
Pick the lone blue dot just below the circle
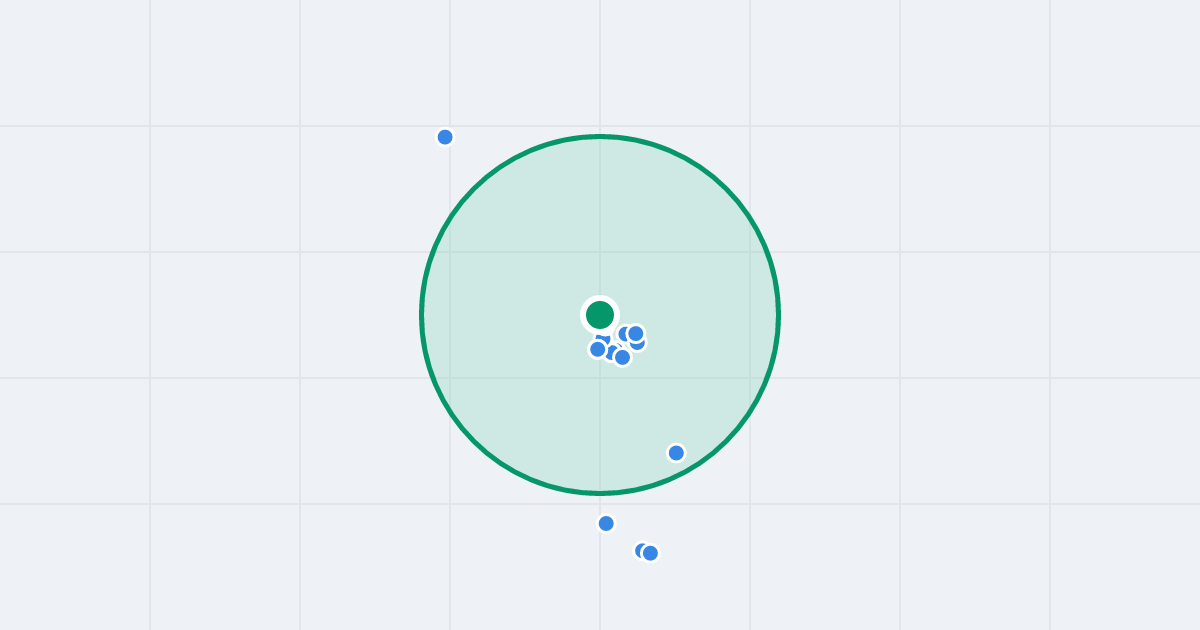point(606,523)
